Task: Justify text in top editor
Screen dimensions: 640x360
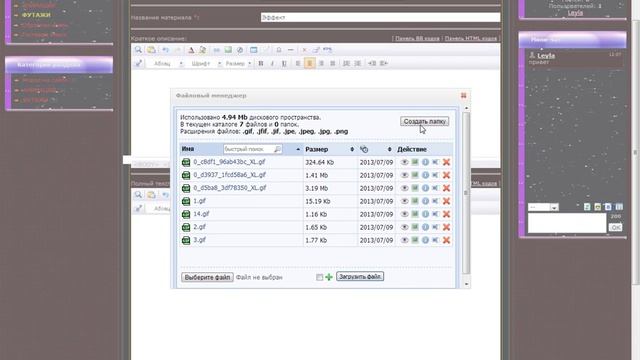Action: click(333, 63)
